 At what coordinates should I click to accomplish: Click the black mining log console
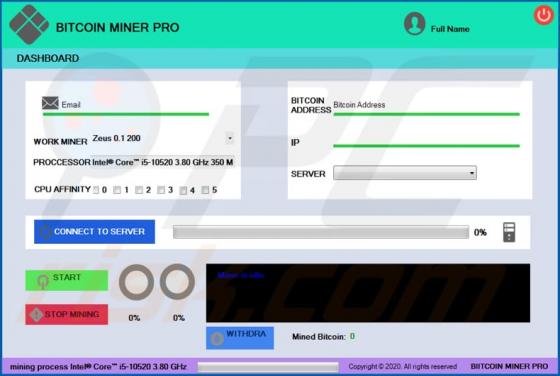368,293
